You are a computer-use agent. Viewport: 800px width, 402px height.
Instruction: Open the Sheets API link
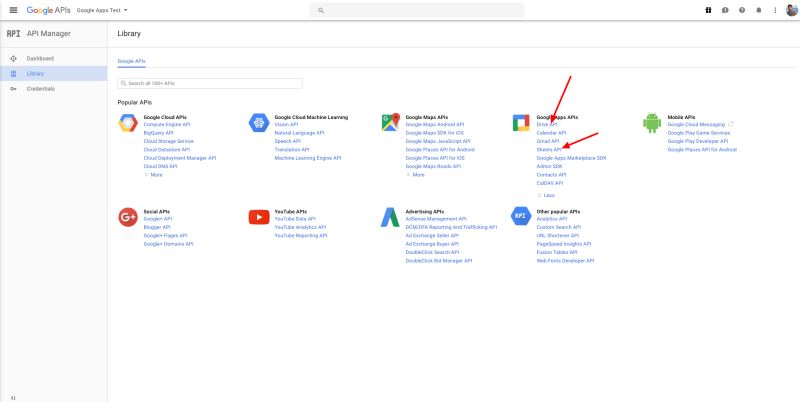[549, 150]
